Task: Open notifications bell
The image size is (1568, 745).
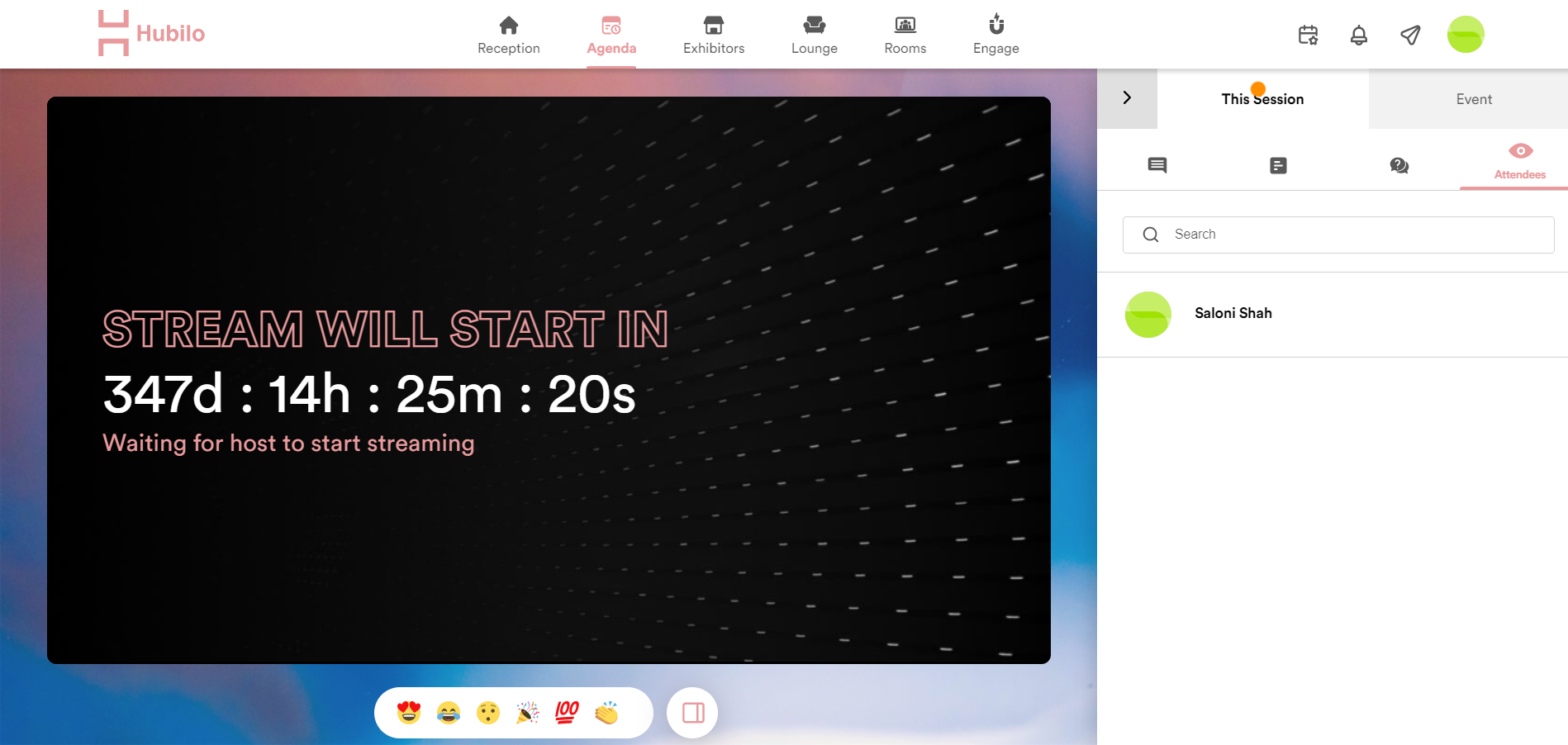Action: pos(1359,35)
